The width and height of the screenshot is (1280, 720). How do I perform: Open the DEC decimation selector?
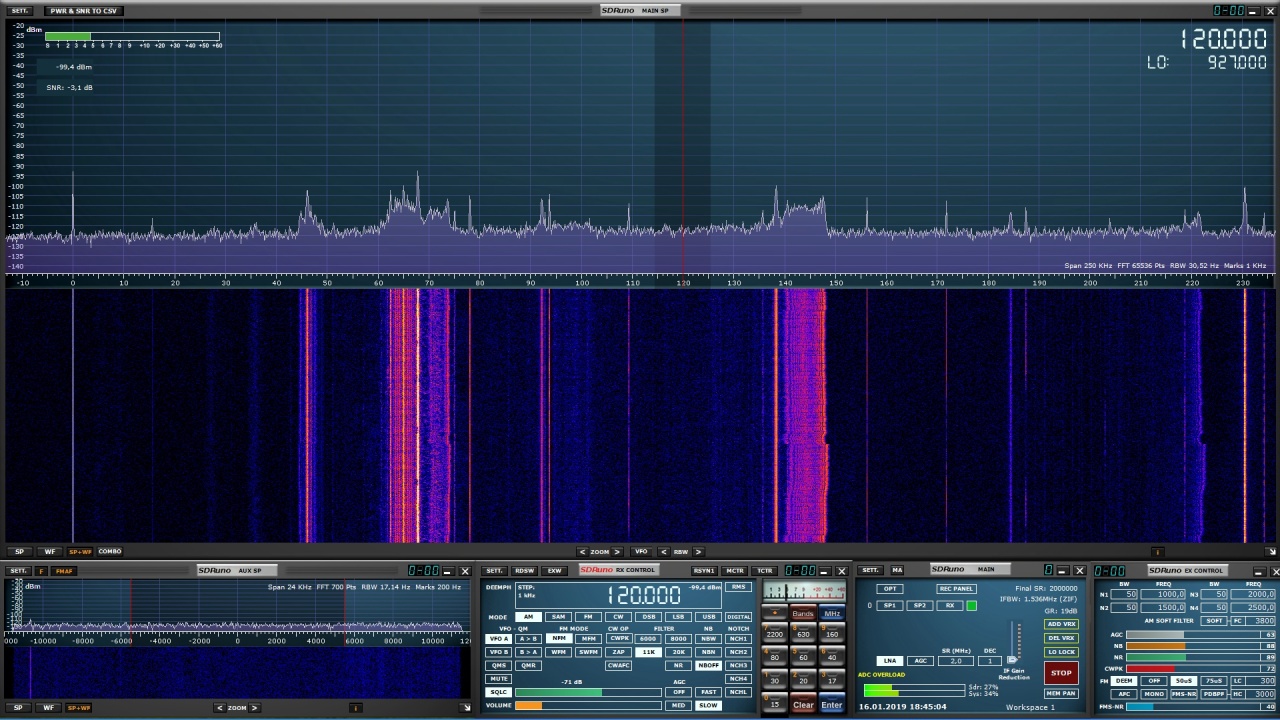pyautogui.click(x=989, y=661)
